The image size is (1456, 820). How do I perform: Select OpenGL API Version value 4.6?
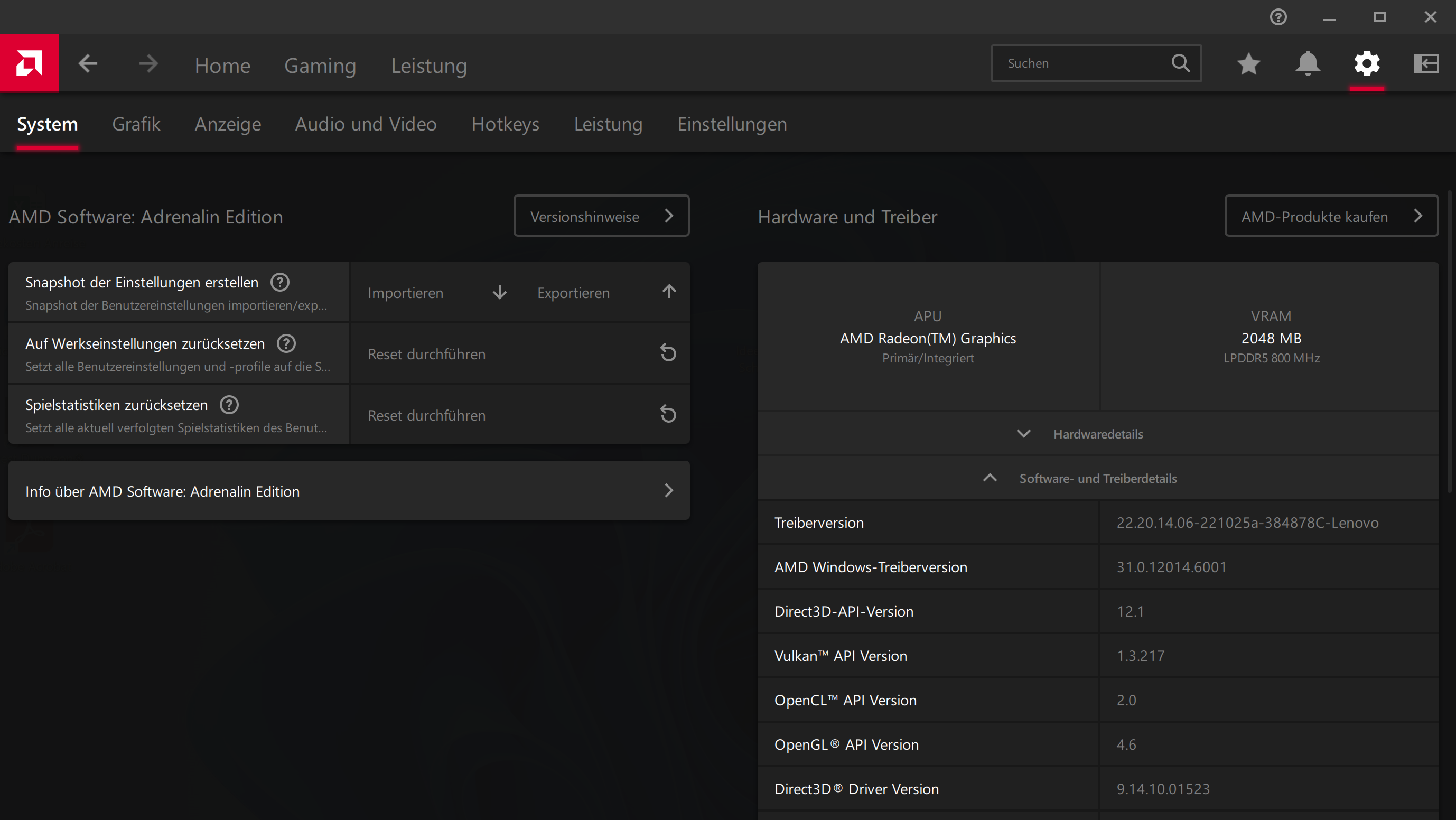[x=1126, y=744]
